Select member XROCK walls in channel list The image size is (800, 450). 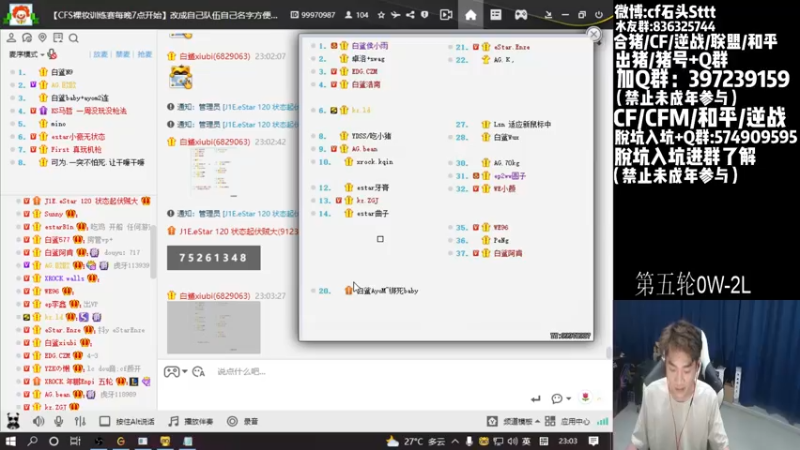[64, 279]
